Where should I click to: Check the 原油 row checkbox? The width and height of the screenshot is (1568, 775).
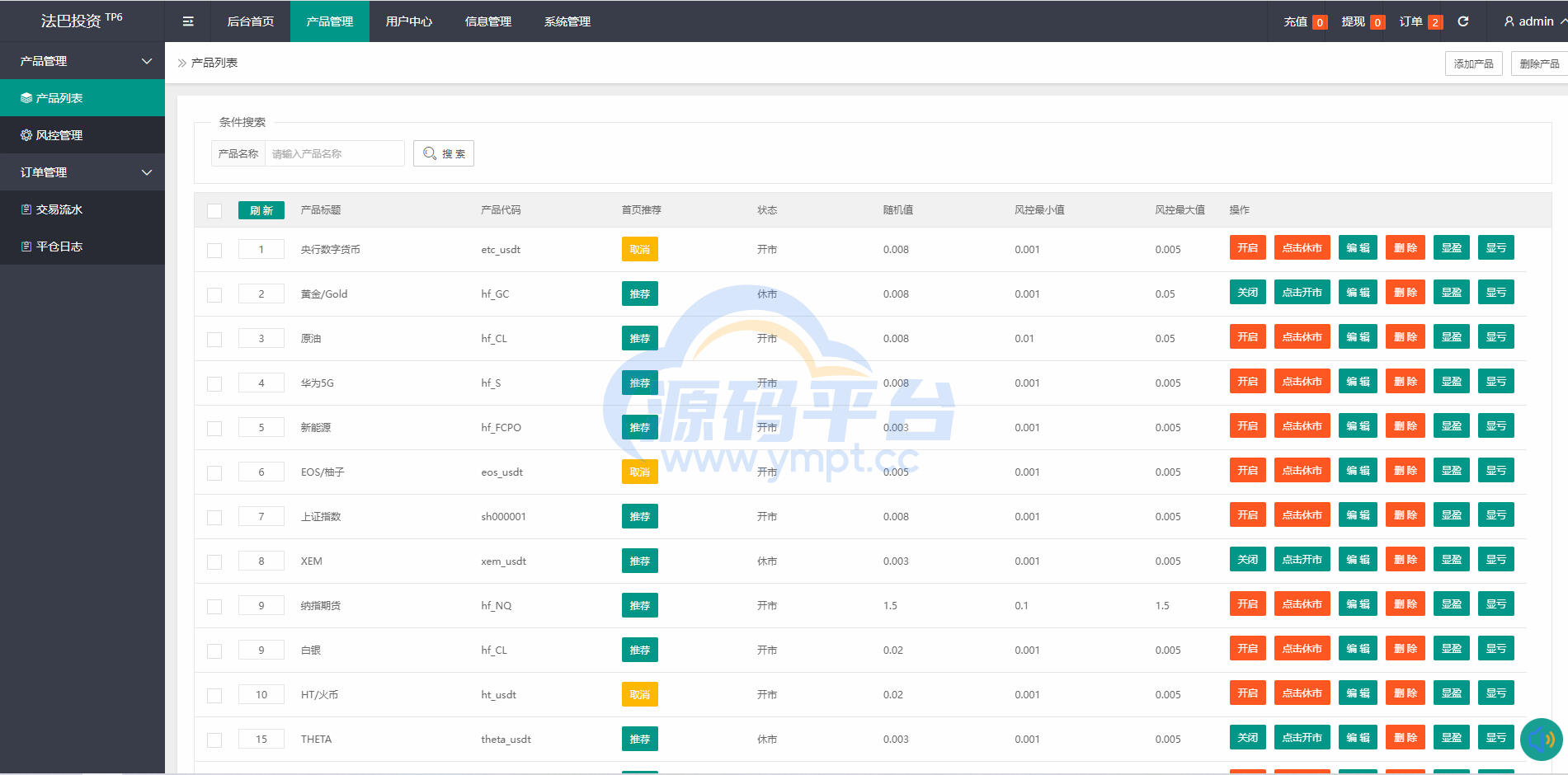214,339
